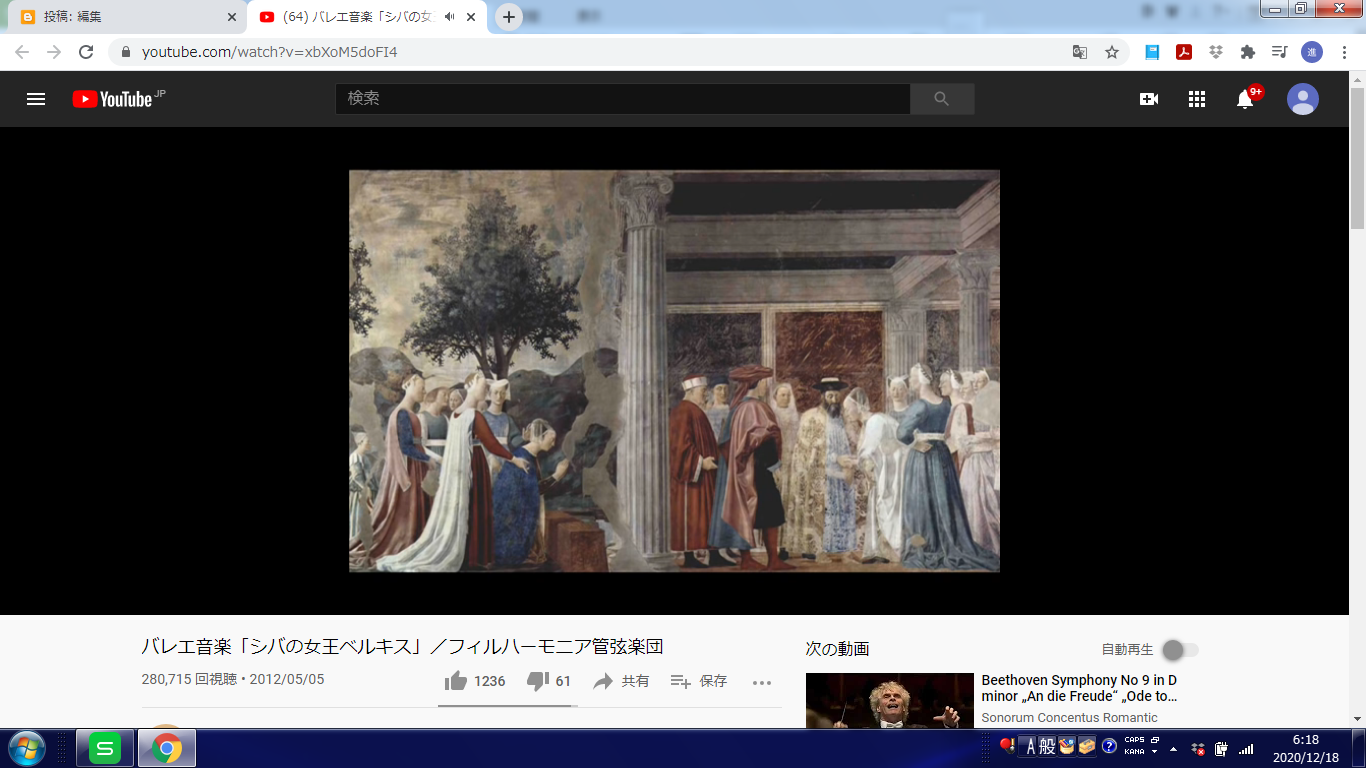Image resolution: width=1366 pixels, height=768 pixels.
Task: Close the 投稿: 編集 tab
Action: [232, 17]
